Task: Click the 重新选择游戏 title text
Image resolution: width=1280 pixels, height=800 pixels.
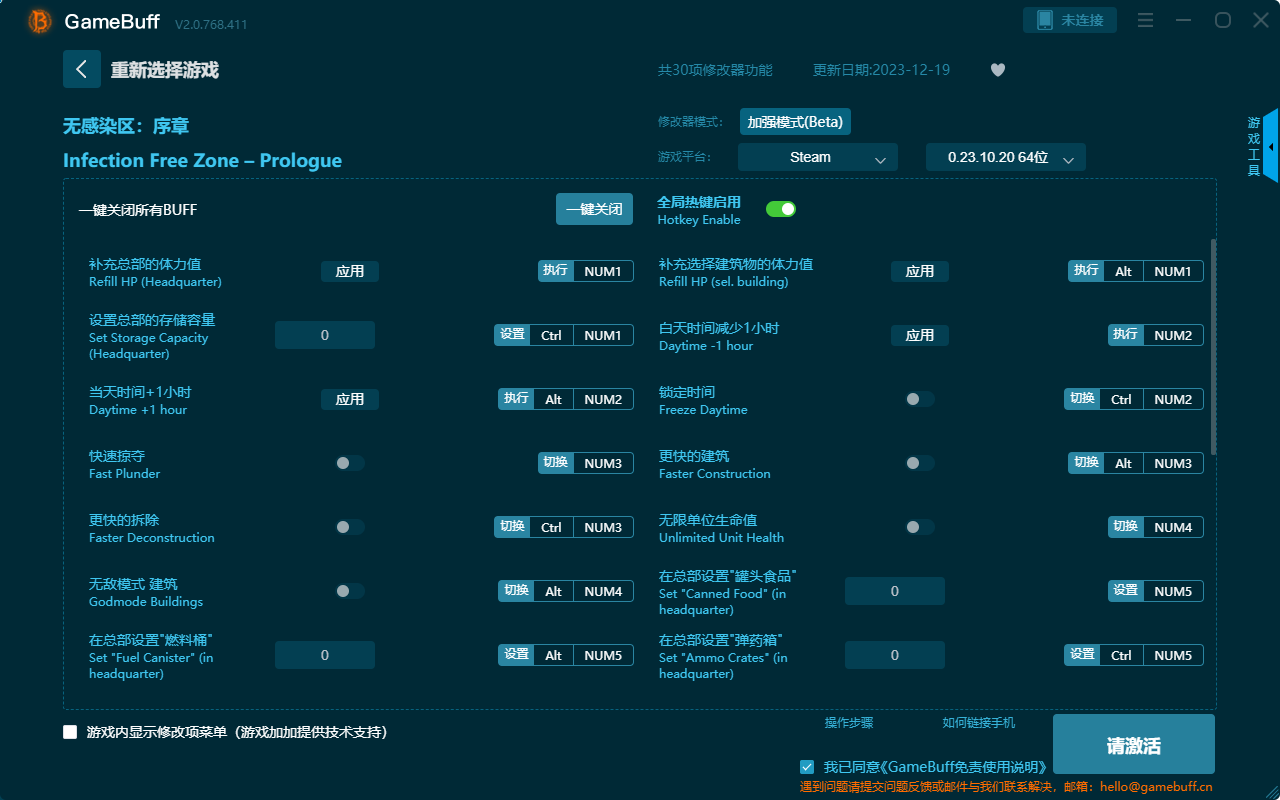Action: point(164,70)
